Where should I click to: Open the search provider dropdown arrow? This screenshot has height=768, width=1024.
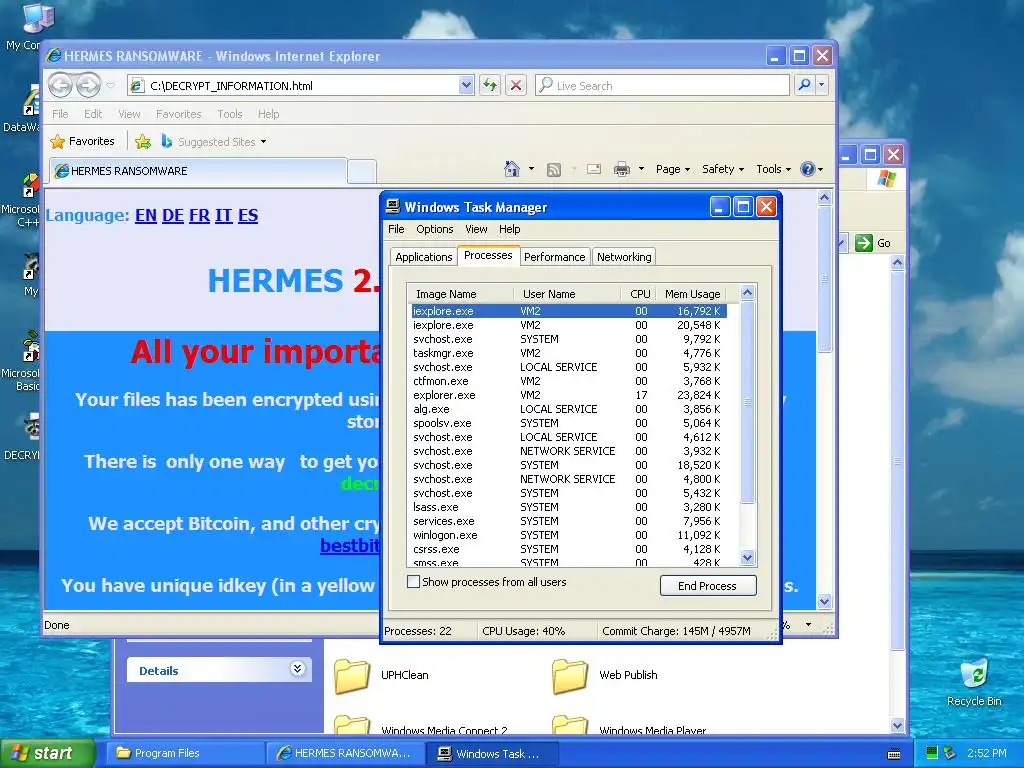click(x=822, y=85)
